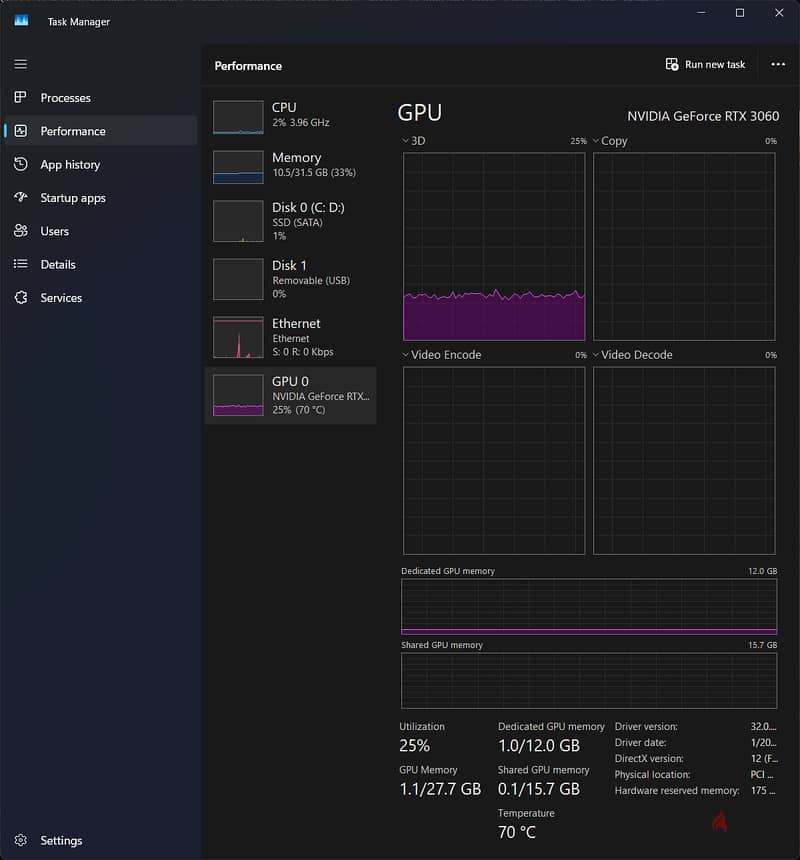Viewport: 800px width, 860px height.
Task: Select the GPU 0 mini graph thumbnail
Action: coord(238,395)
